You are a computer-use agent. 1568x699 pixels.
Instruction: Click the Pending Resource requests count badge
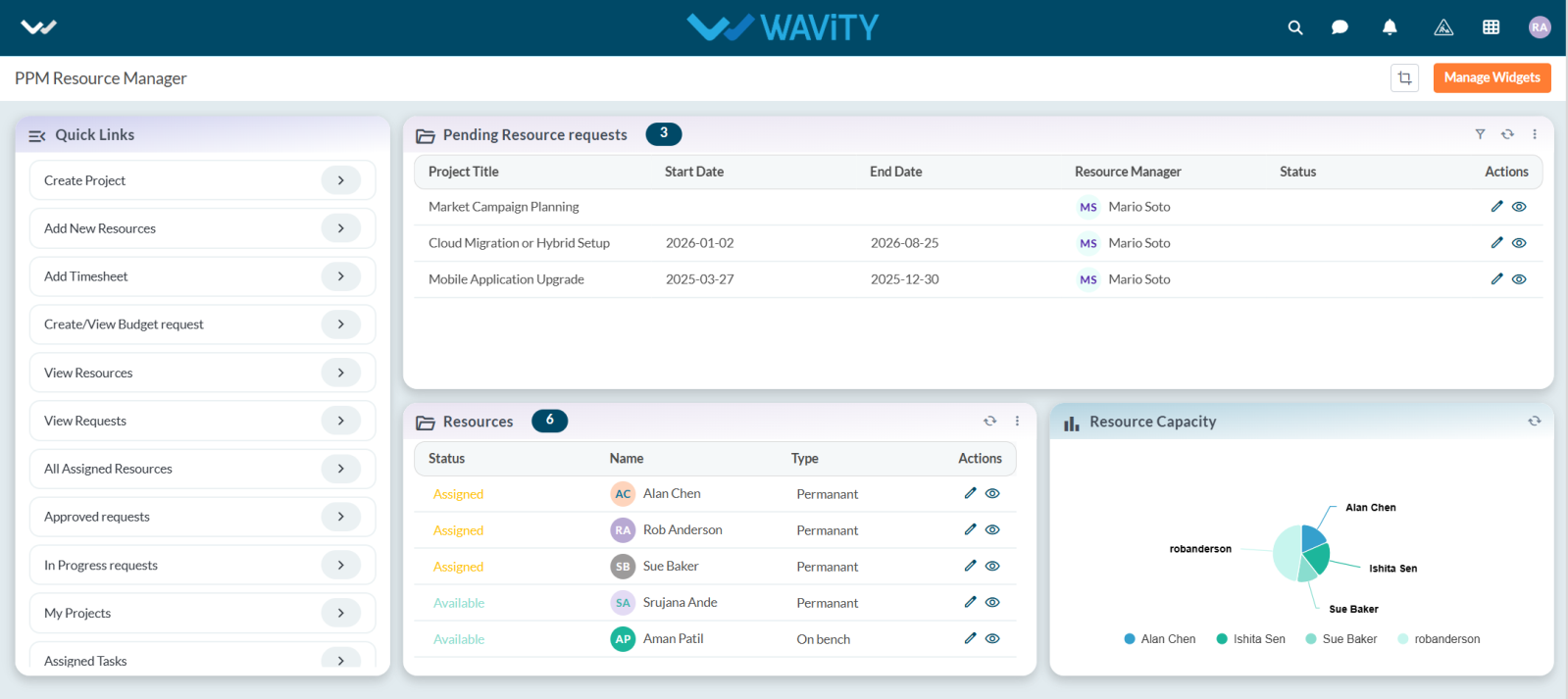[x=664, y=133]
